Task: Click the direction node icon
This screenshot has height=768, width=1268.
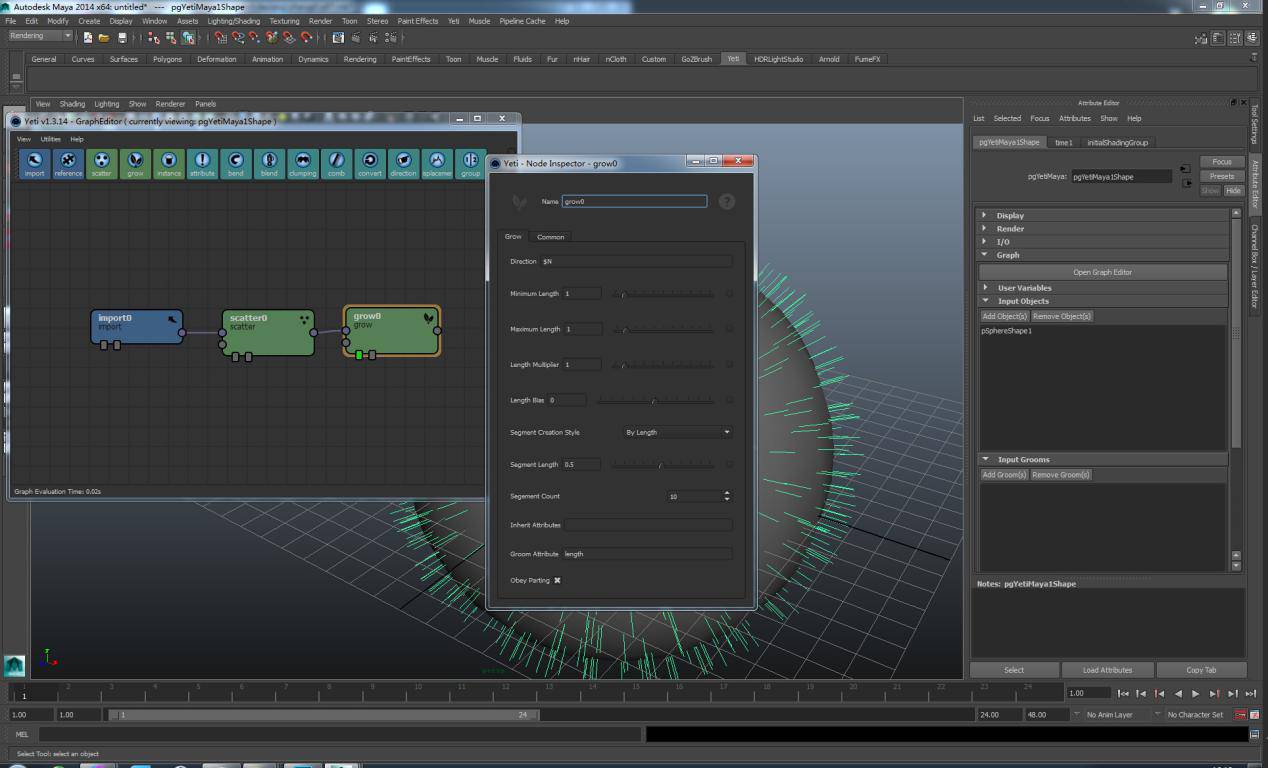Action: (403, 162)
